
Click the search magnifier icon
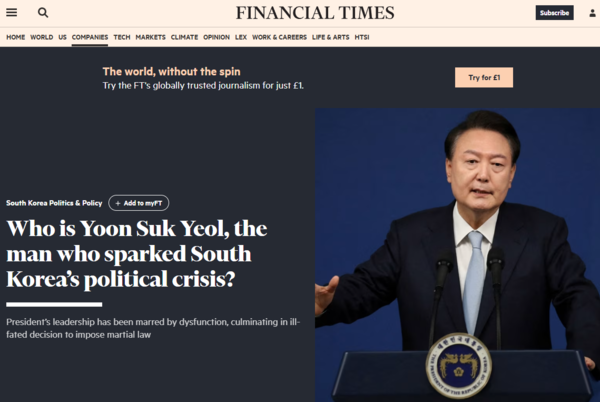pos(43,13)
